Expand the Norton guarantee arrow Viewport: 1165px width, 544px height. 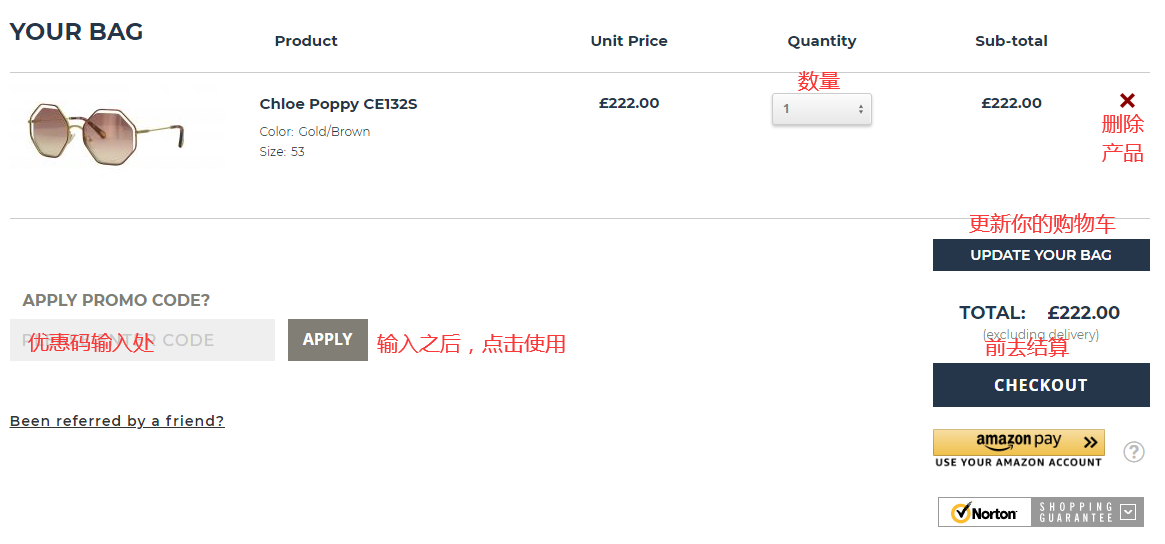(x=1129, y=513)
